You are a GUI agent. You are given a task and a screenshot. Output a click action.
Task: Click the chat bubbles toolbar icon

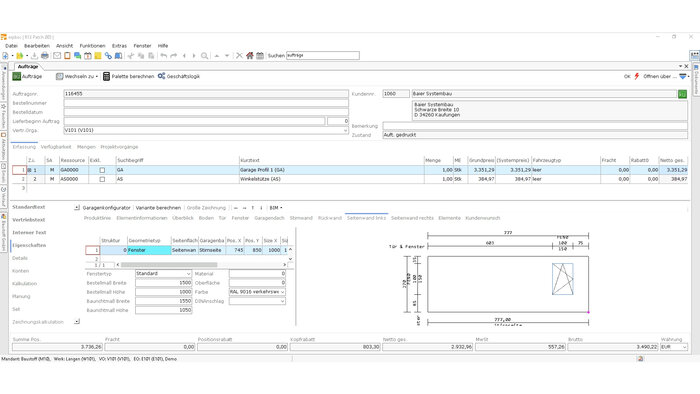point(78,56)
